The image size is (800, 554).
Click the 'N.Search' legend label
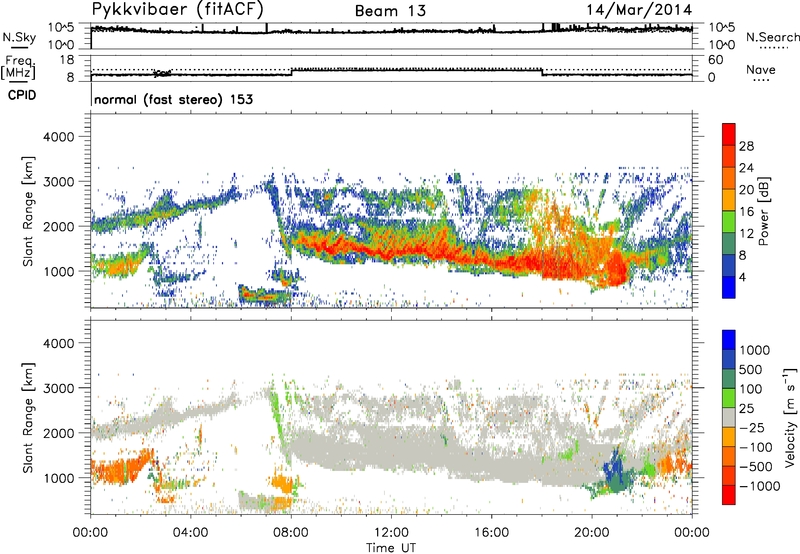coord(772,37)
